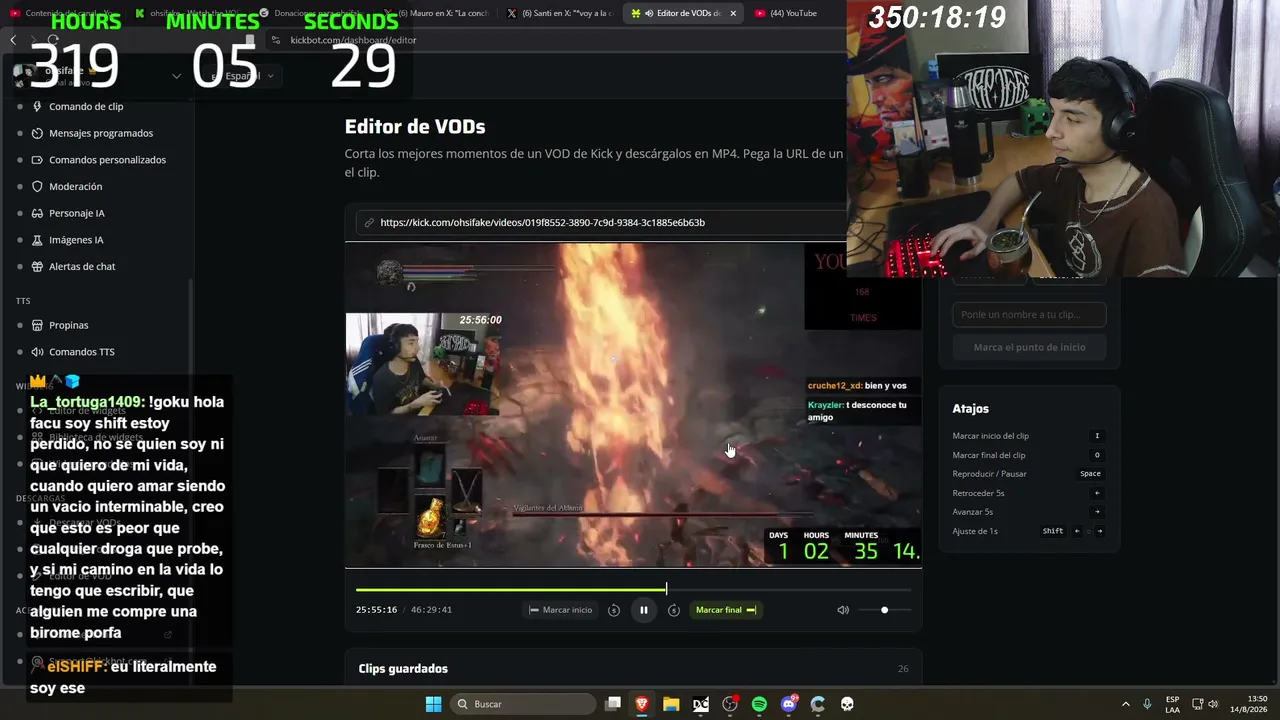Click the Marcar final button
This screenshot has height=720, width=1280.
click(x=726, y=610)
